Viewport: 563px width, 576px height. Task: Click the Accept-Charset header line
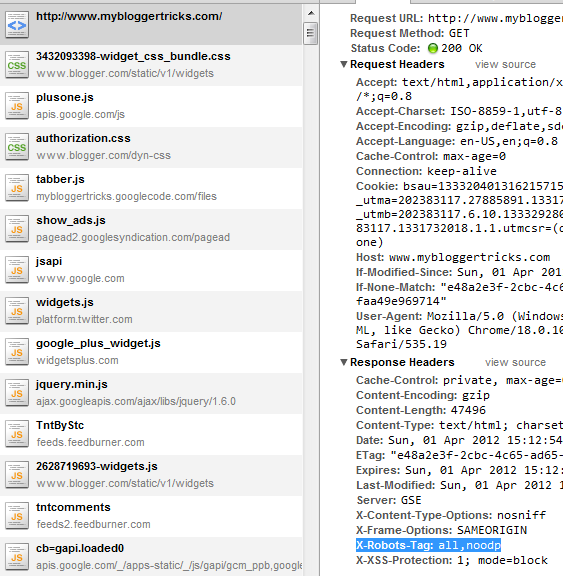tap(459, 111)
